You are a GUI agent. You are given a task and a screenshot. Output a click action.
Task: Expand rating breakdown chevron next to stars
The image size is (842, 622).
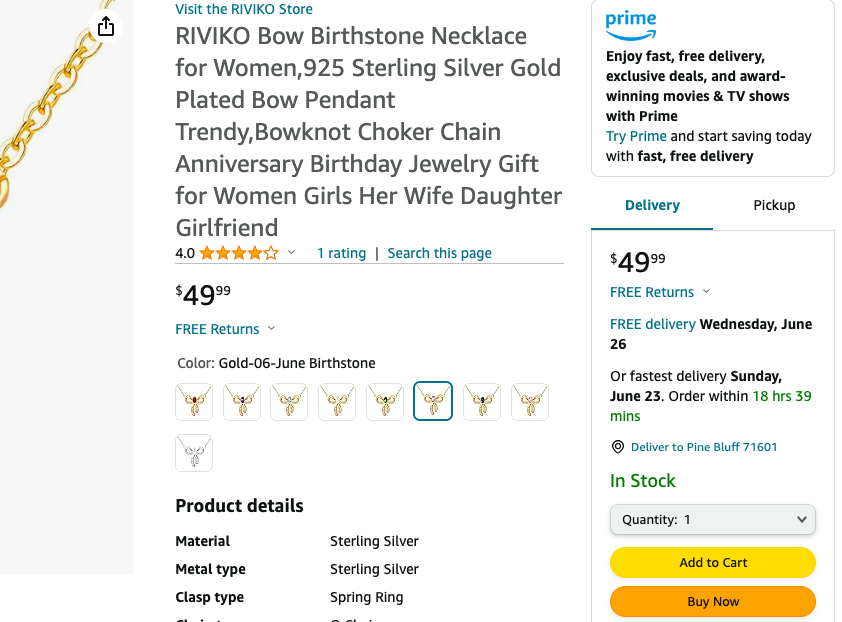pos(292,252)
